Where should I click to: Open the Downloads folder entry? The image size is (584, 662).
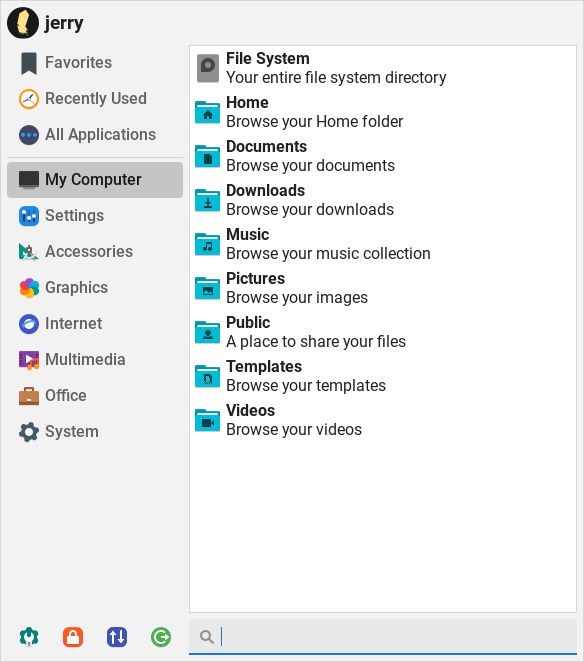(x=383, y=200)
